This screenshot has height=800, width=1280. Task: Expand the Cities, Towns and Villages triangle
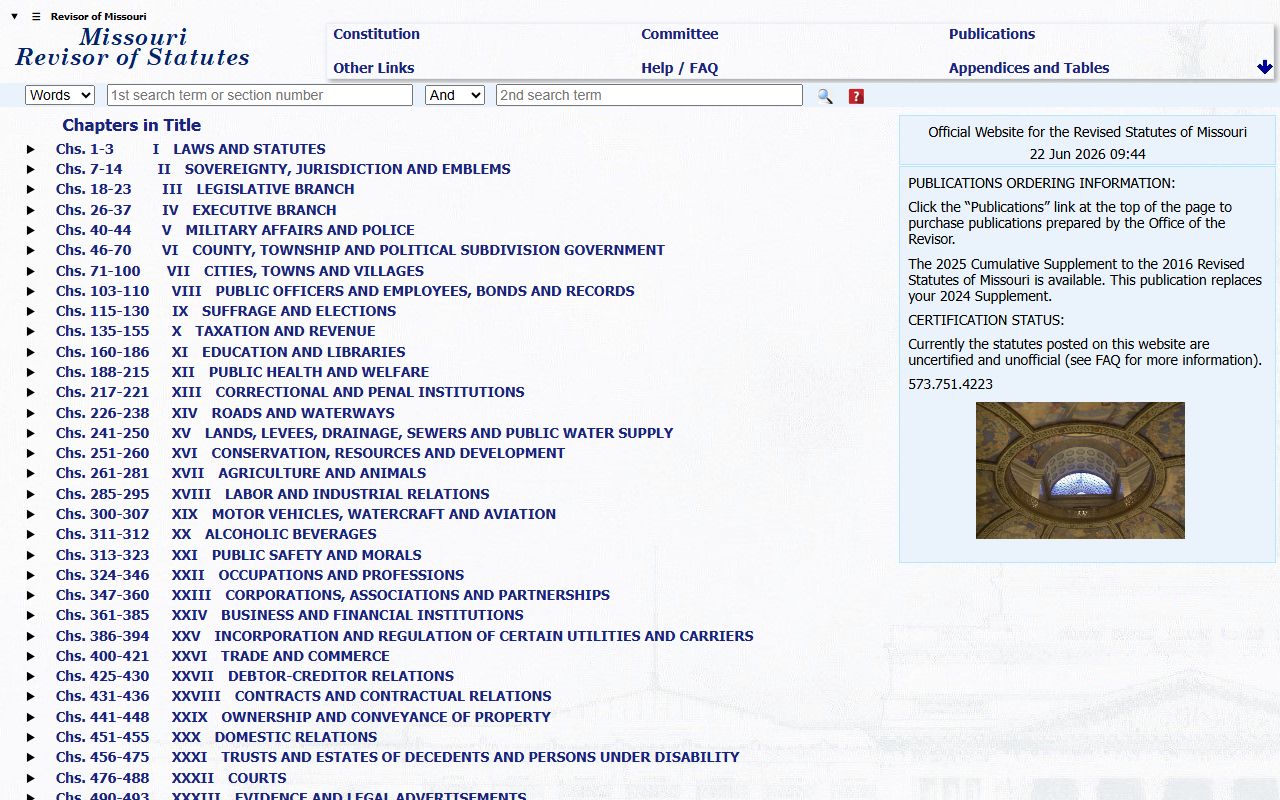pyautogui.click(x=31, y=271)
